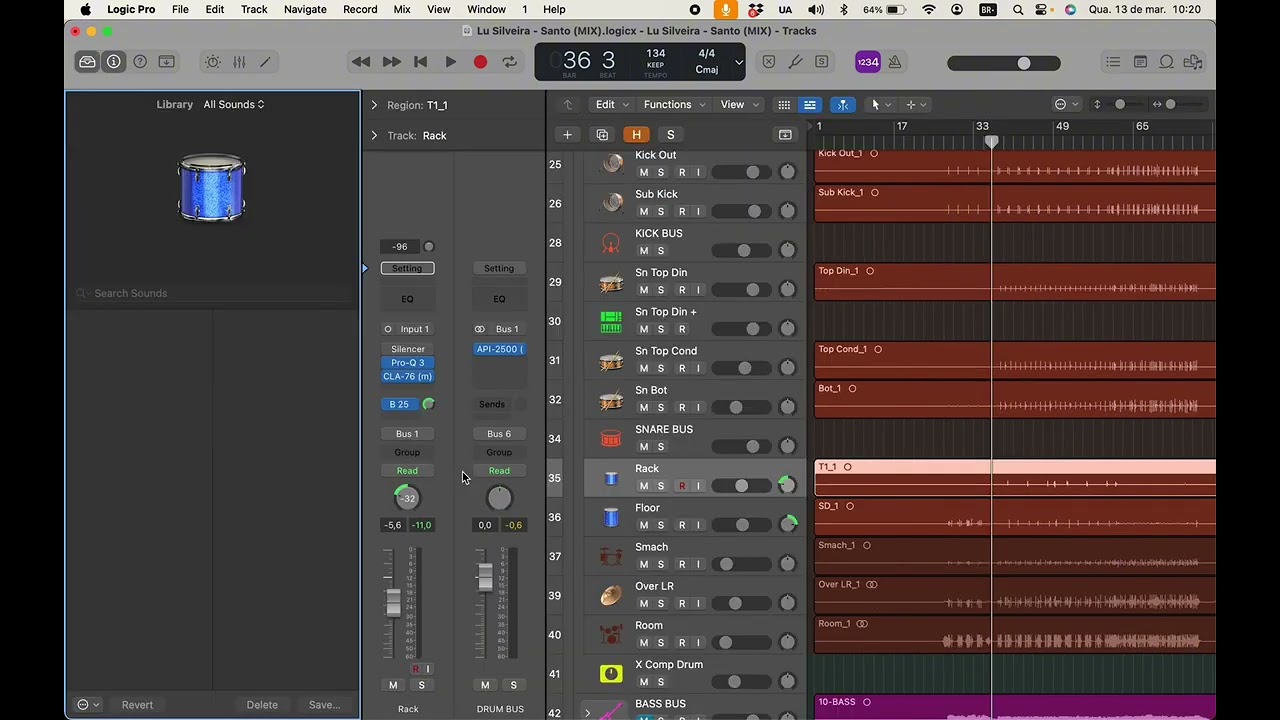Rewind the project with the rewind button
1280x720 pixels.
361,62
